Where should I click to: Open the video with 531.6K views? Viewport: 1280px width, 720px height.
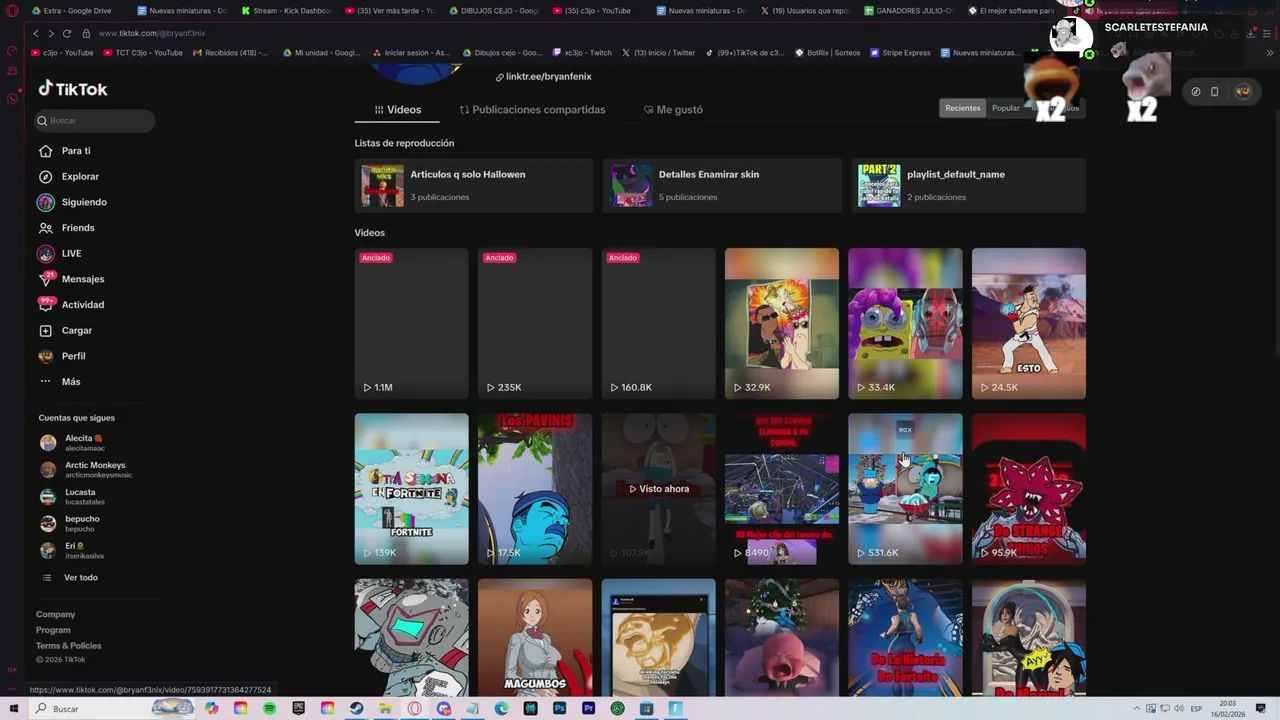pos(905,489)
